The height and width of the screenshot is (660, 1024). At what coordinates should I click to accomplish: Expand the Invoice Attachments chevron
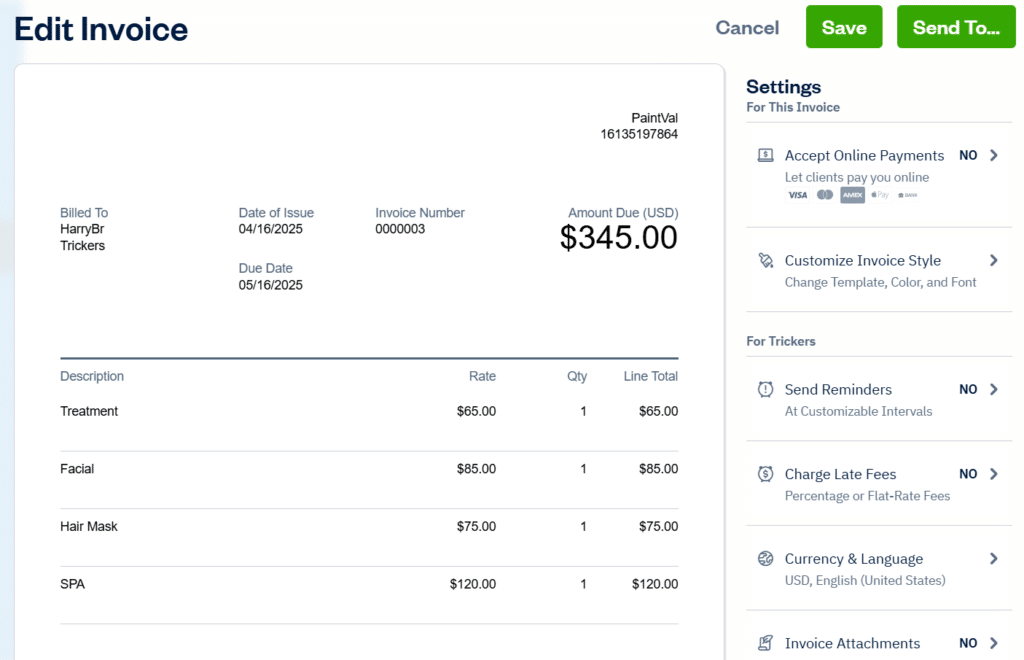pos(991,643)
